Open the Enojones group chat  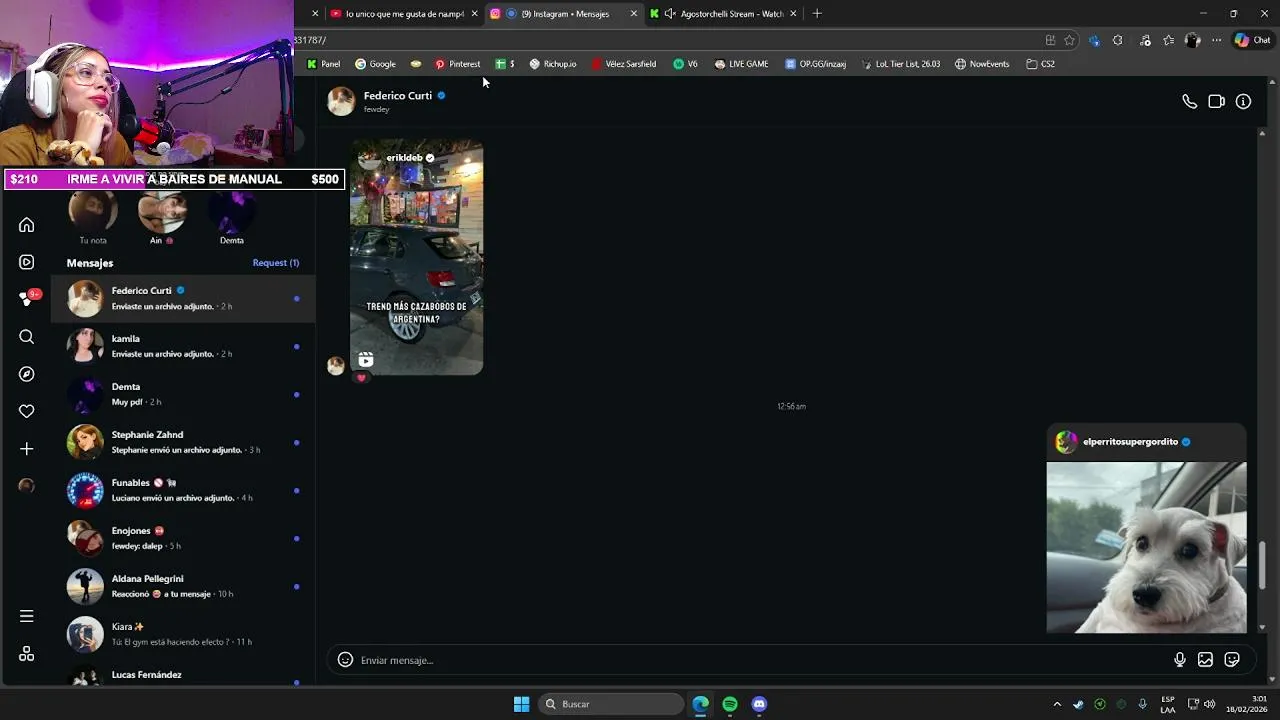[x=183, y=538]
